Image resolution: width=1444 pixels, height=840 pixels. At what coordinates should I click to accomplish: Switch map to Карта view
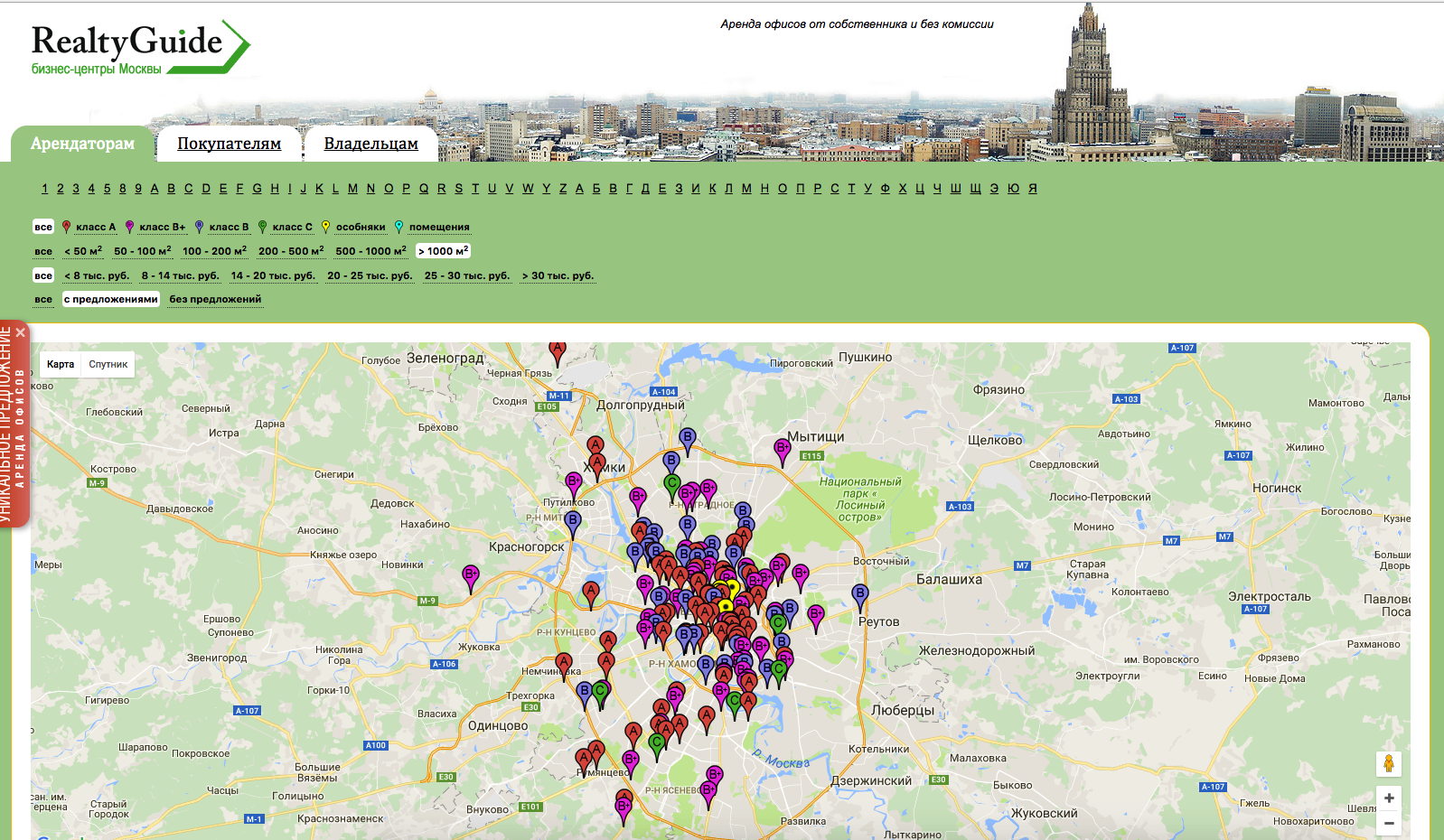[61, 364]
